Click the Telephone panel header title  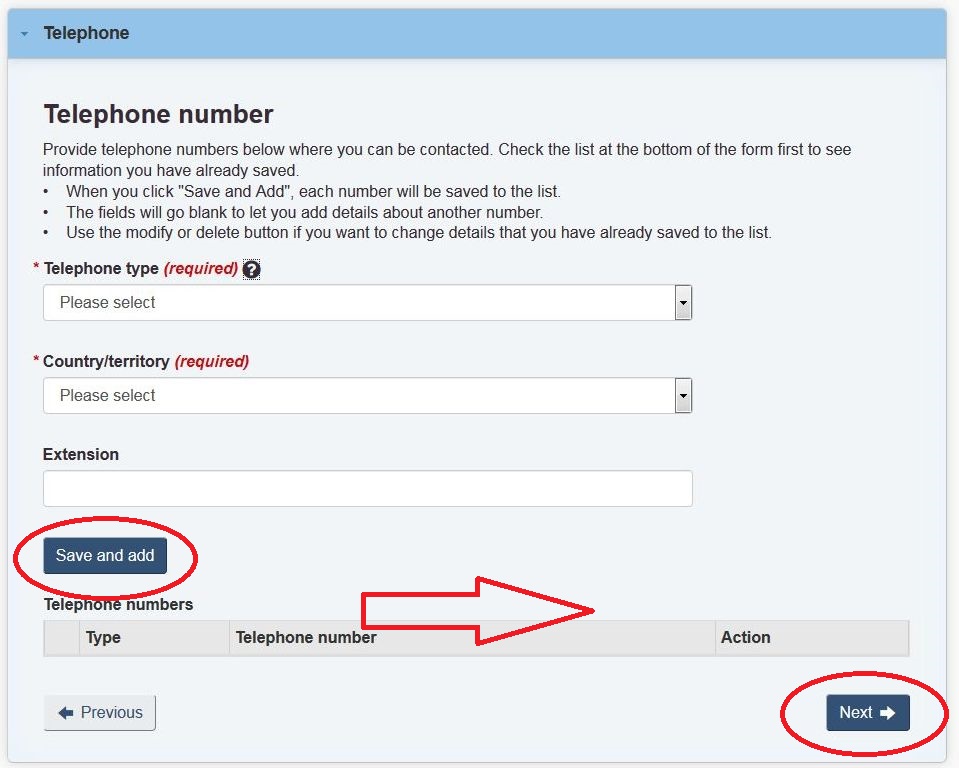coord(86,33)
